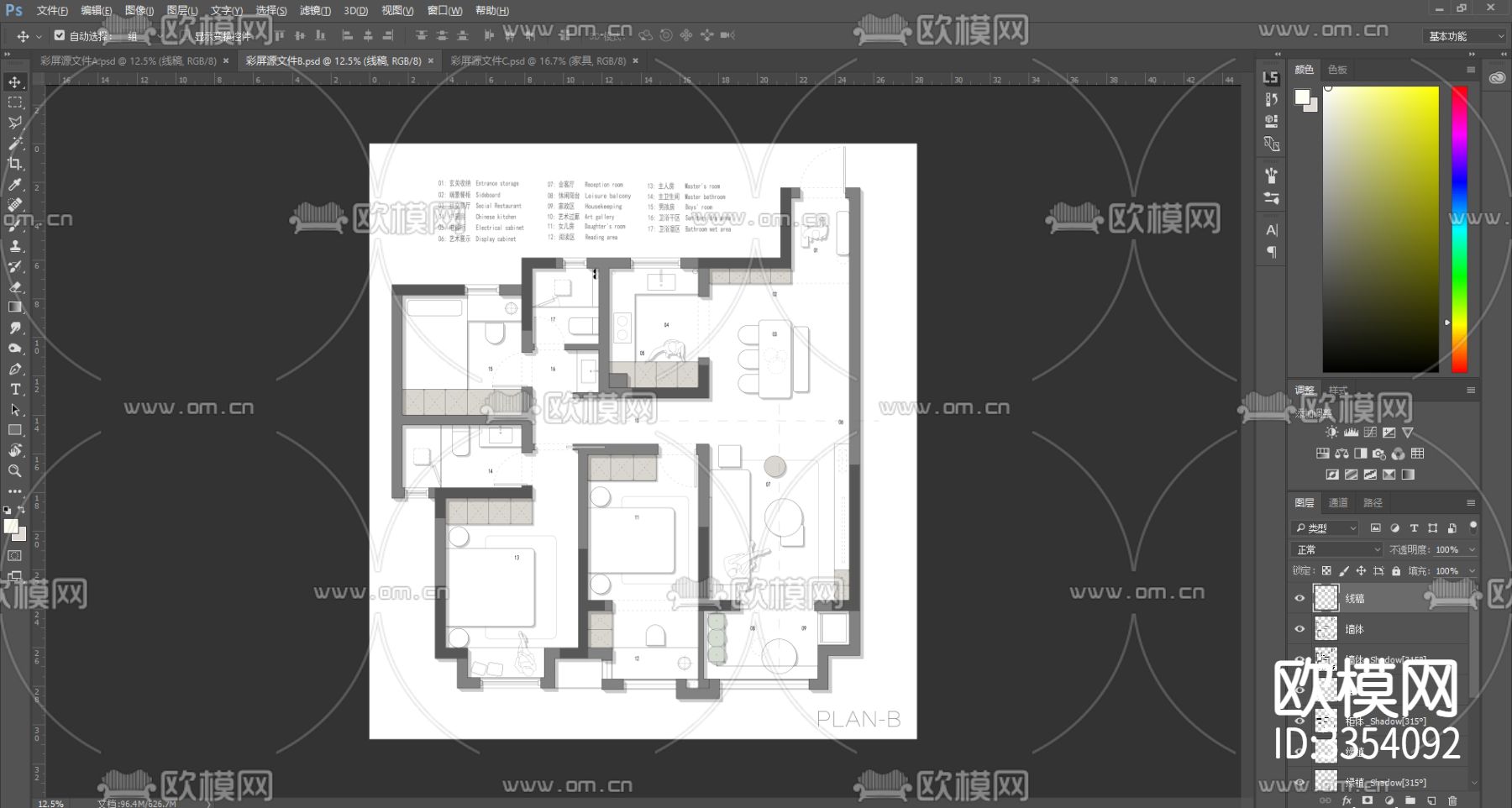Toggle the Auto-Select checkbox
This screenshot has width=1512, height=808.
pos(60,35)
